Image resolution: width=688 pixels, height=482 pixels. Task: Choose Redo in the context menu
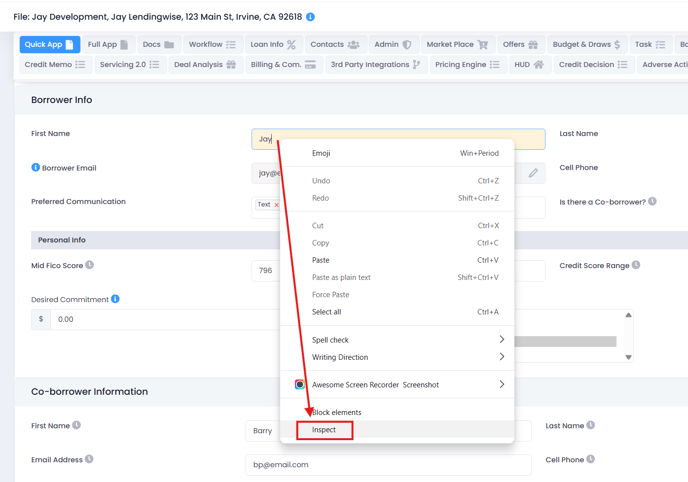pos(397,198)
